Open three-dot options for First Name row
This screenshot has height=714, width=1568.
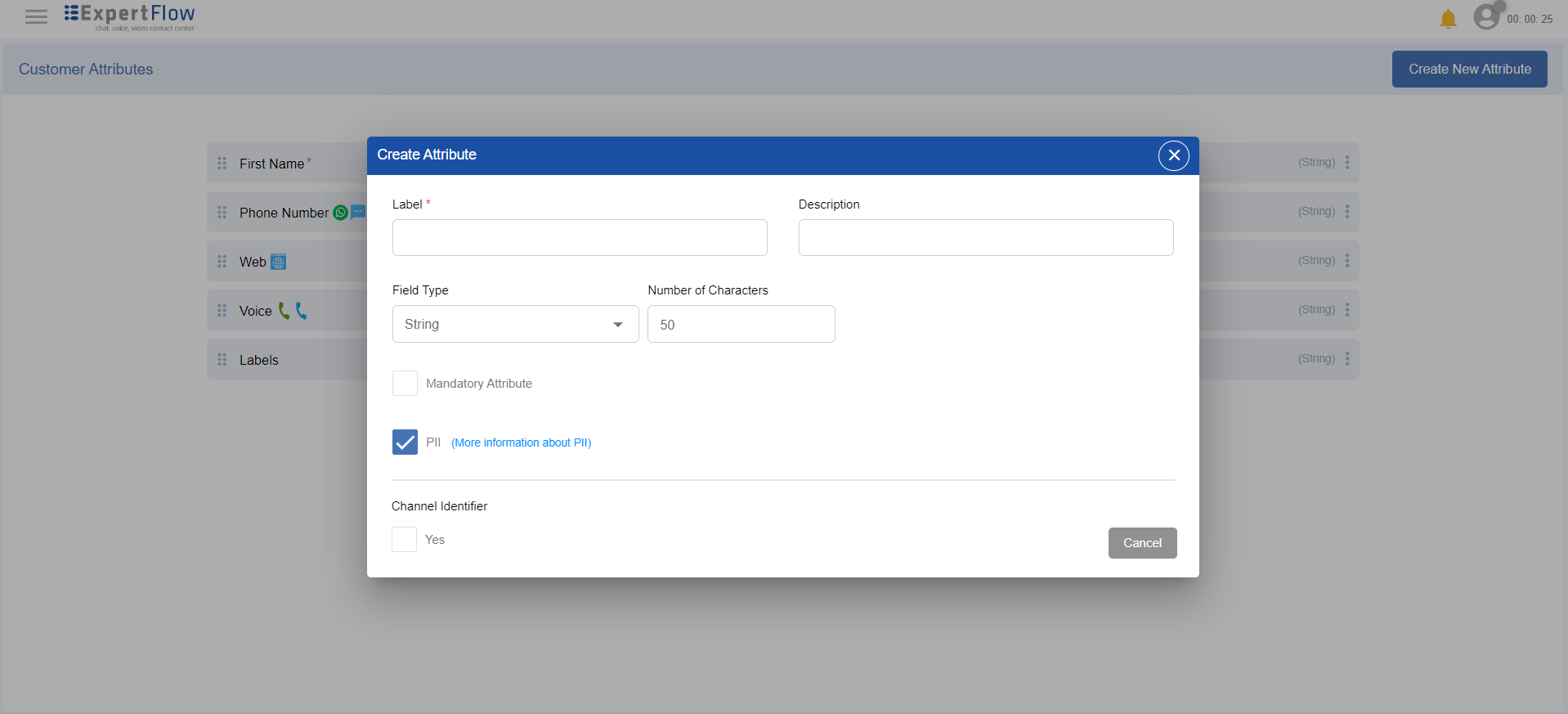point(1347,163)
